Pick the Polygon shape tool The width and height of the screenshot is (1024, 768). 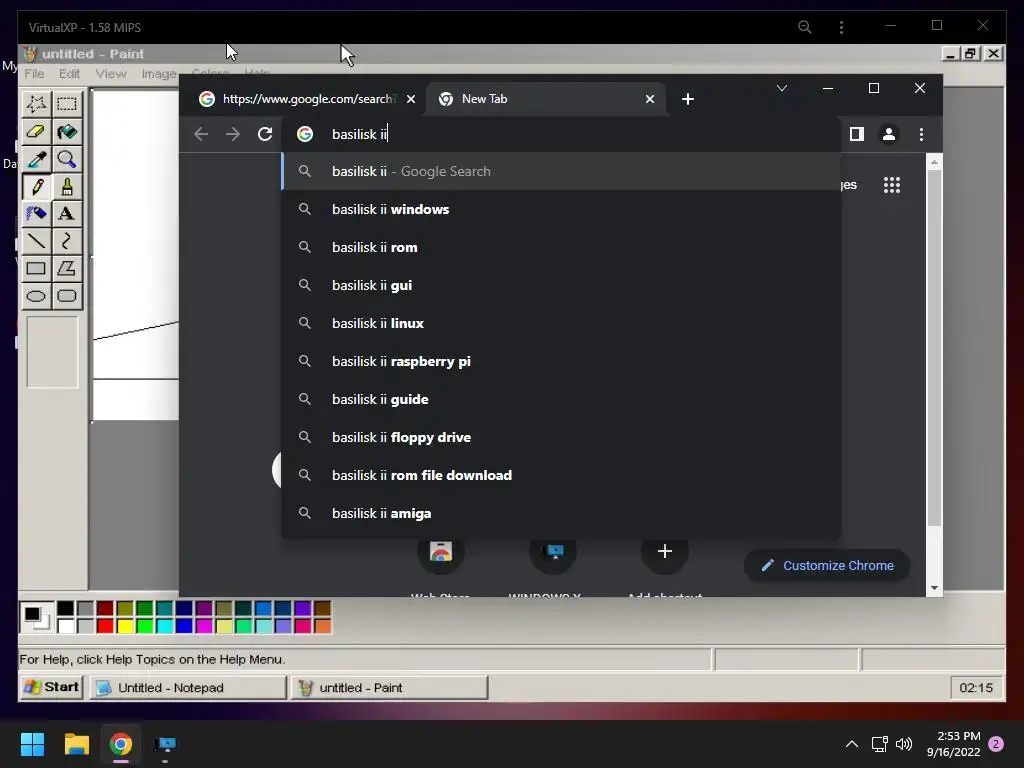pyautogui.click(x=67, y=268)
